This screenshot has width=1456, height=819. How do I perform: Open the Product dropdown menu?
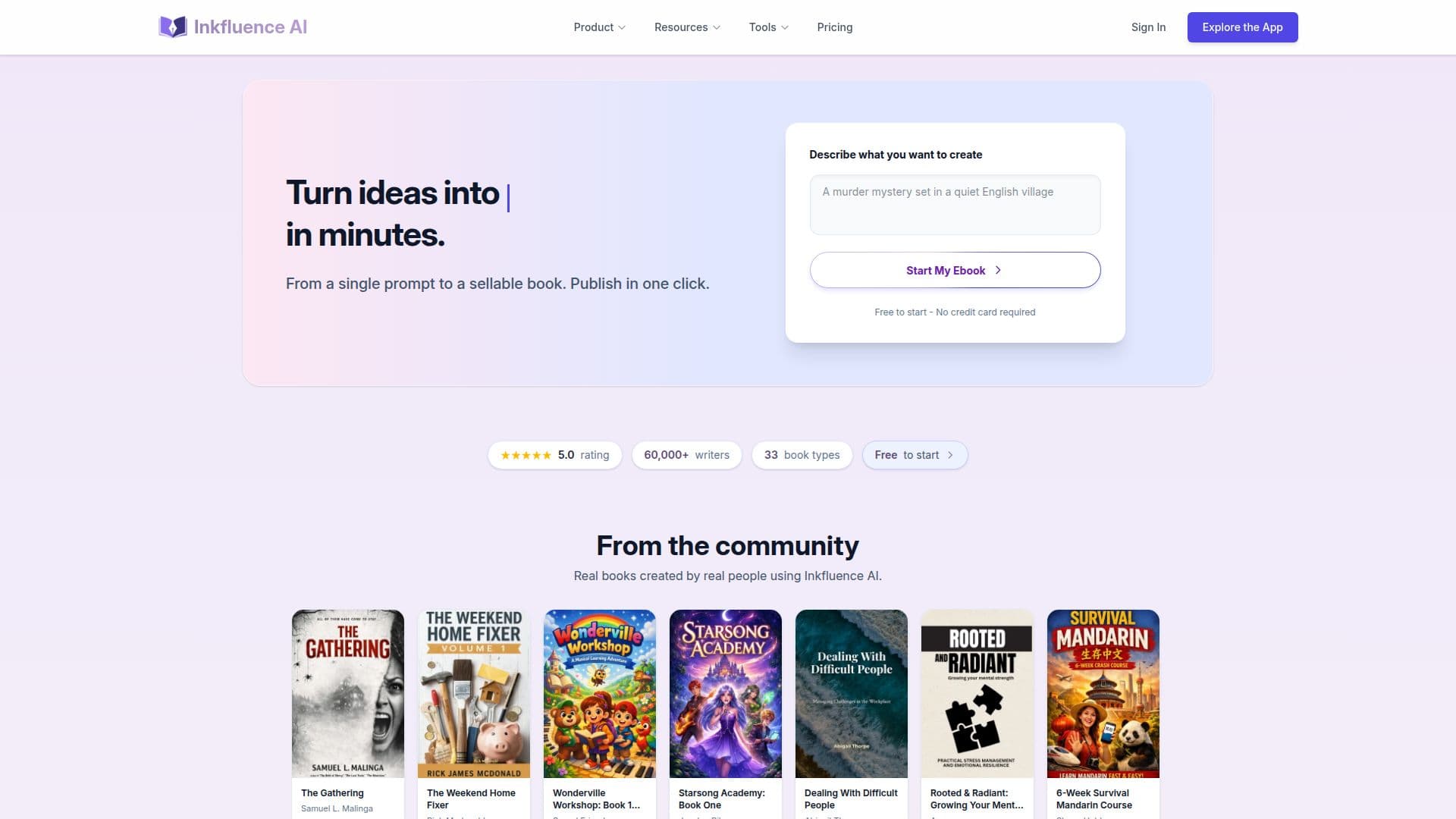(x=599, y=27)
